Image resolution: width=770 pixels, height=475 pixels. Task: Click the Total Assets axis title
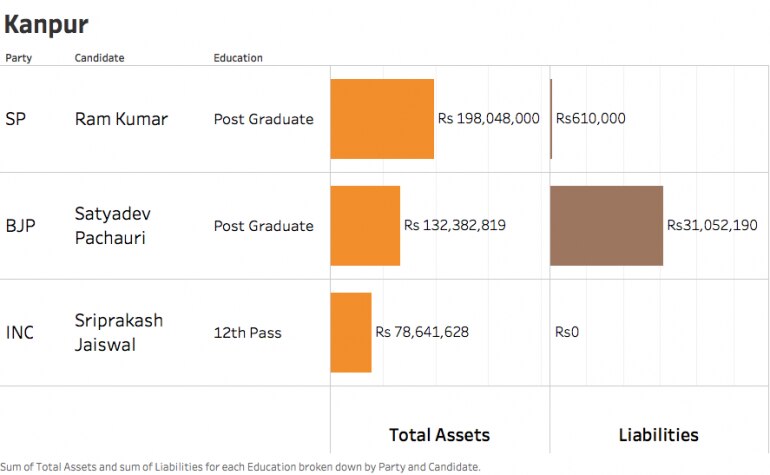pos(439,434)
